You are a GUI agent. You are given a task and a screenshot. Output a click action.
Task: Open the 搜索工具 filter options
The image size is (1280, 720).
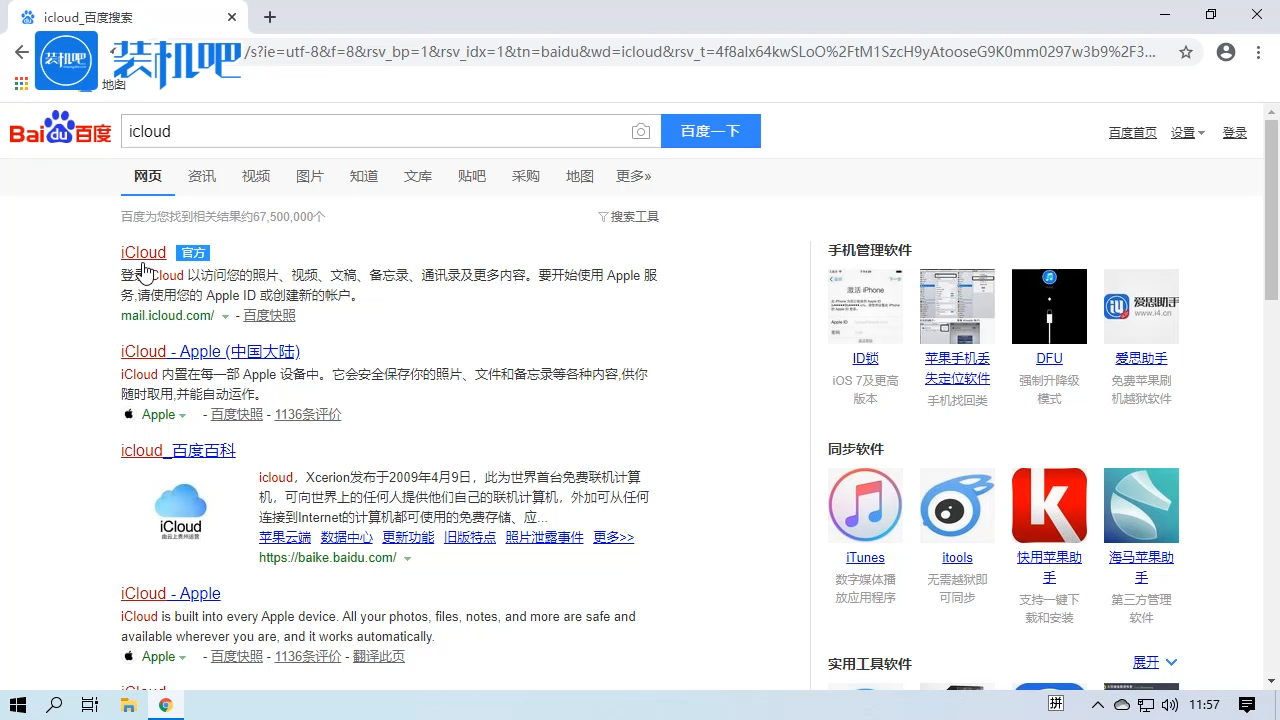tap(629, 217)
